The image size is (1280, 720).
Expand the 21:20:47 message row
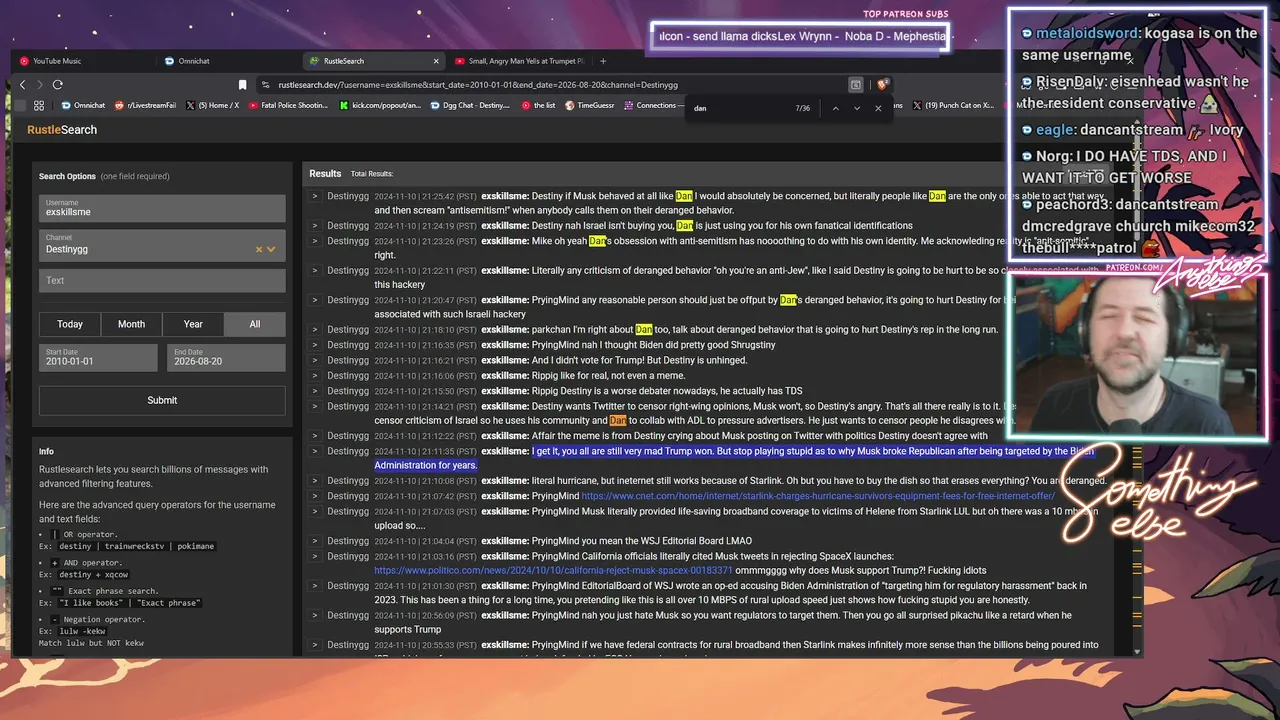tap(314, 300)
